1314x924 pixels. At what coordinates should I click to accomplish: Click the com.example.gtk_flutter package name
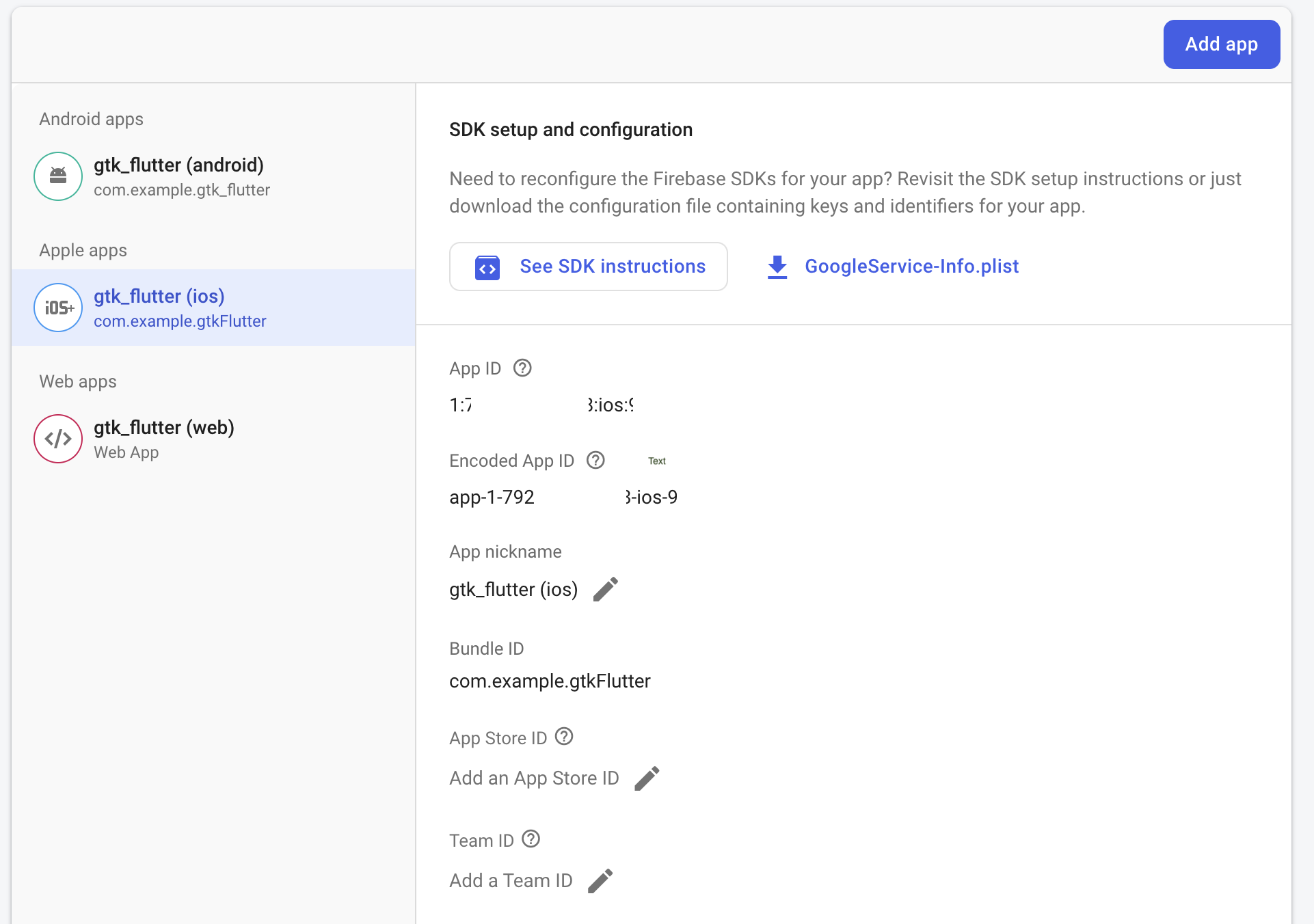pyautogui.click(x=182, y=190)
